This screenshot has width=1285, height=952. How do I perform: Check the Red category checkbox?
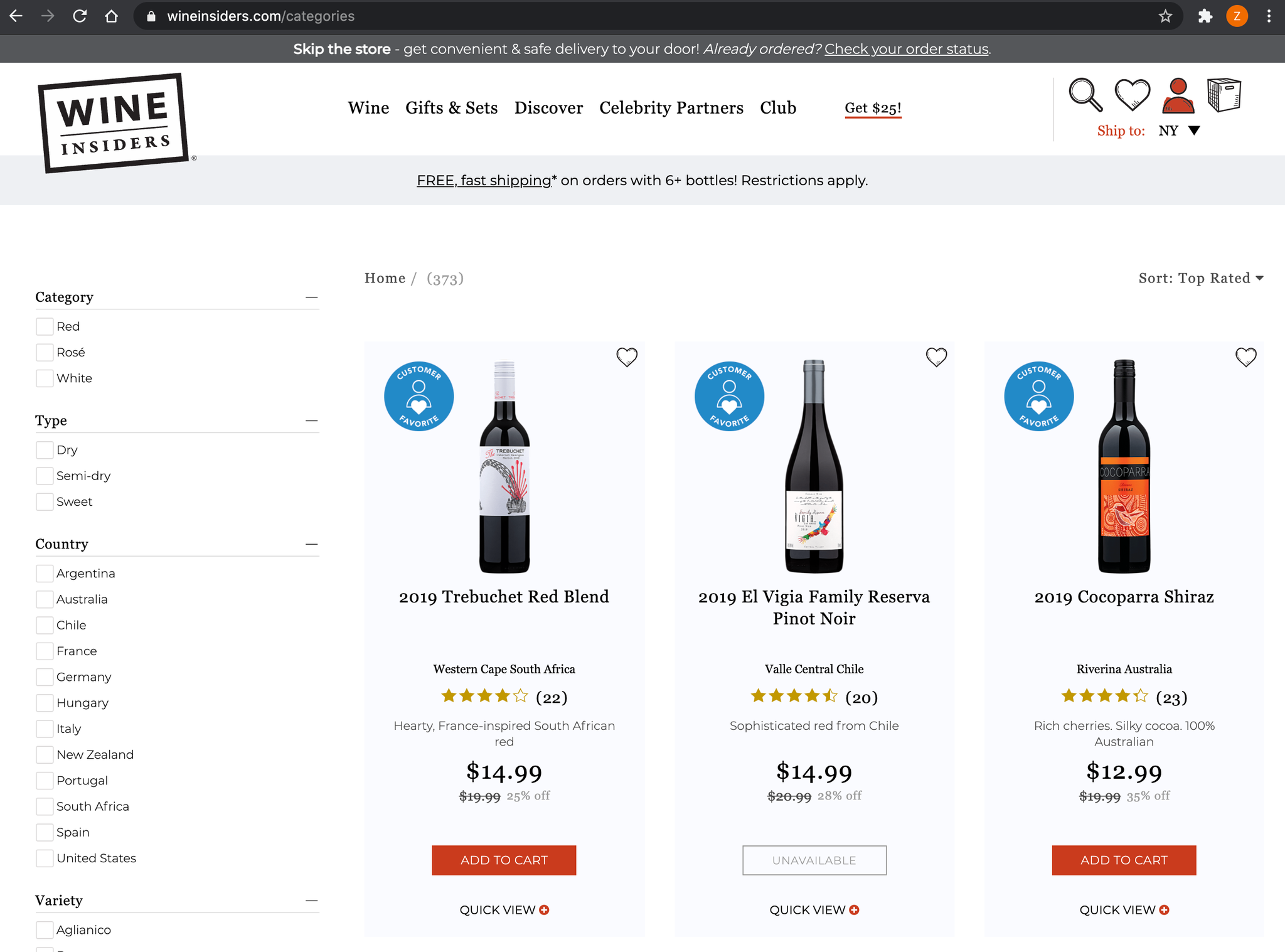tap(45, 326)
